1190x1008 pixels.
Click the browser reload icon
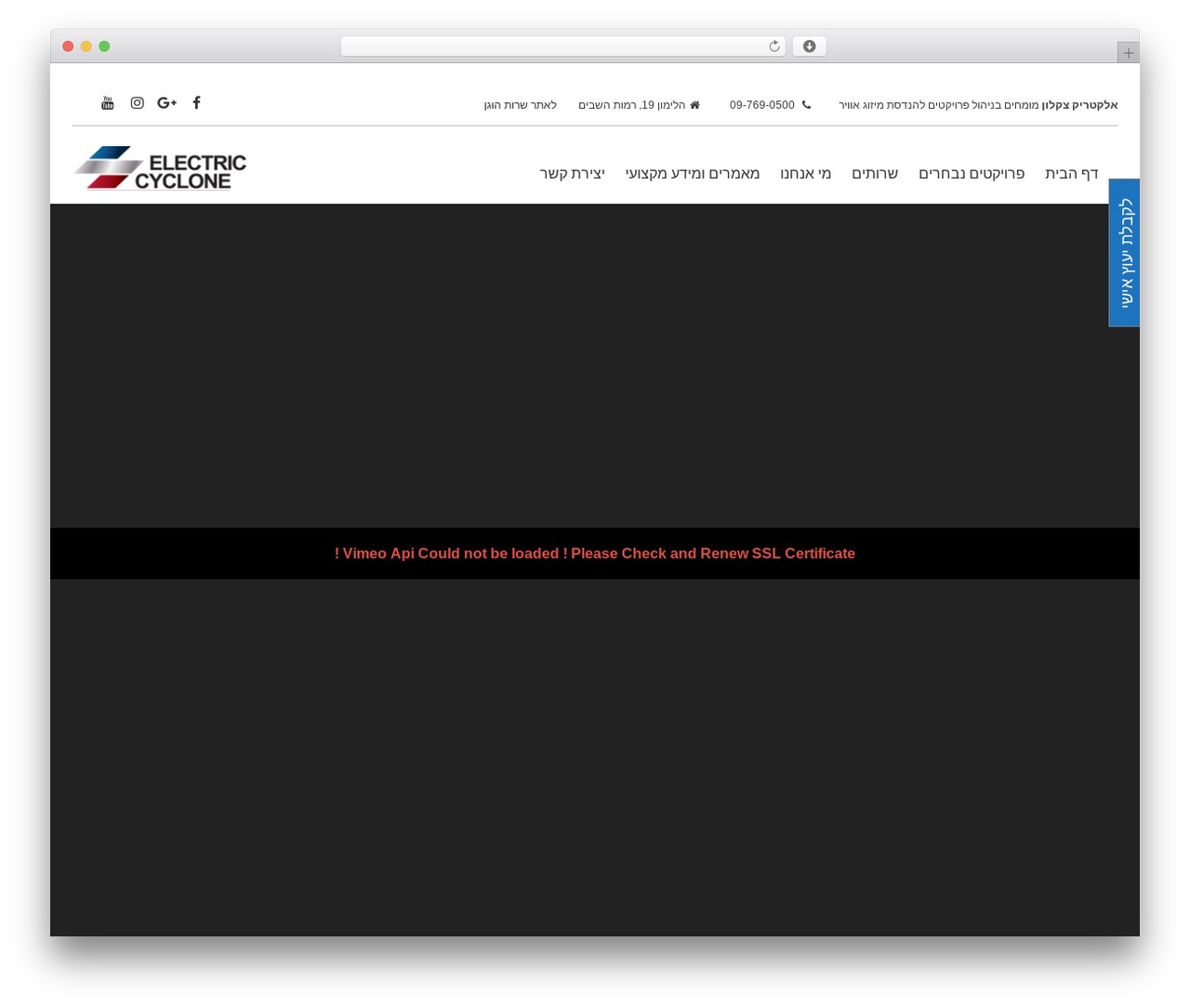coord(773,46)
